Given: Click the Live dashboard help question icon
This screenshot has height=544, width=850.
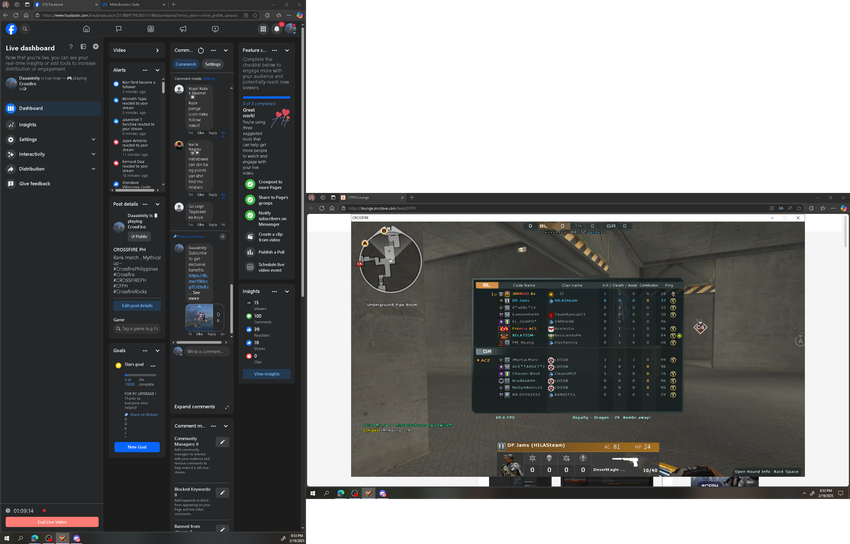Looking at the screenshot, I should click(70, 47).
